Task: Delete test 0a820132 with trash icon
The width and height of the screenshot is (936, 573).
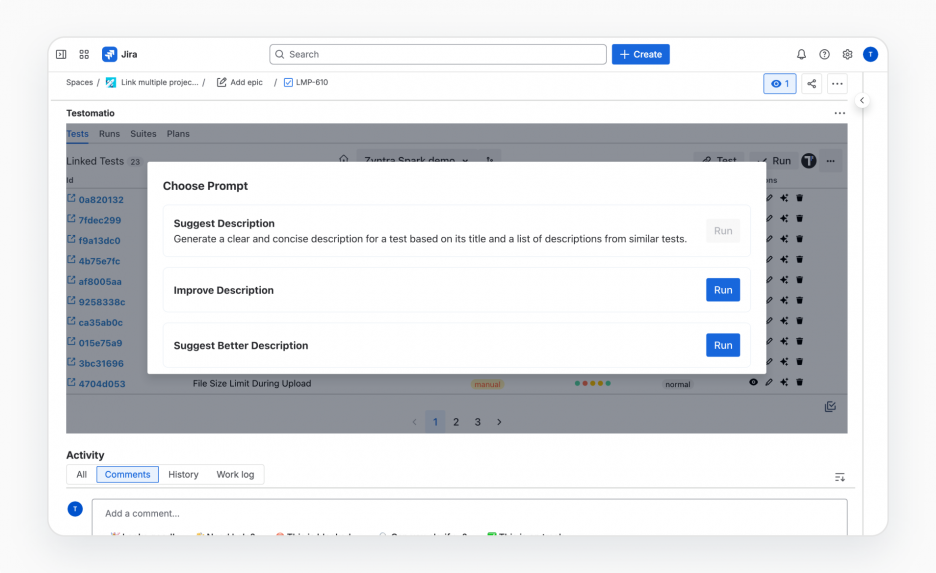Action: point(799,198)
